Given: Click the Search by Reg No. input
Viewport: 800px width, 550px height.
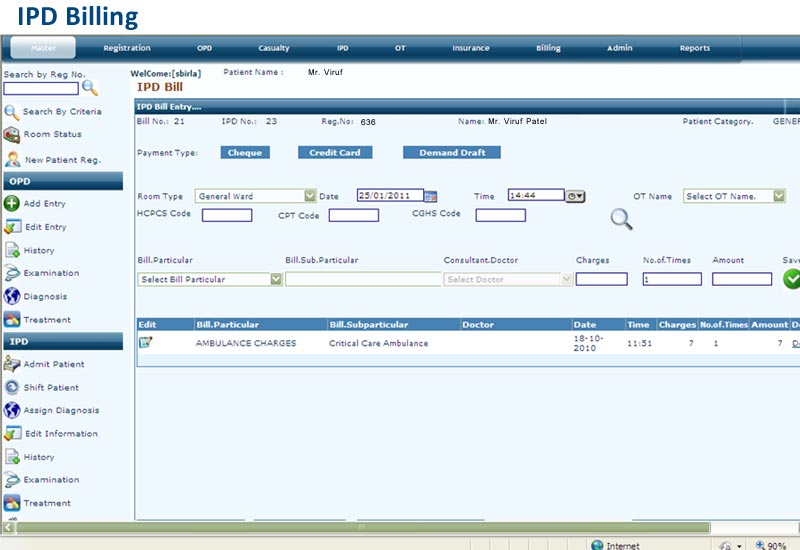Looking at the screenshot, I should 41,88.
